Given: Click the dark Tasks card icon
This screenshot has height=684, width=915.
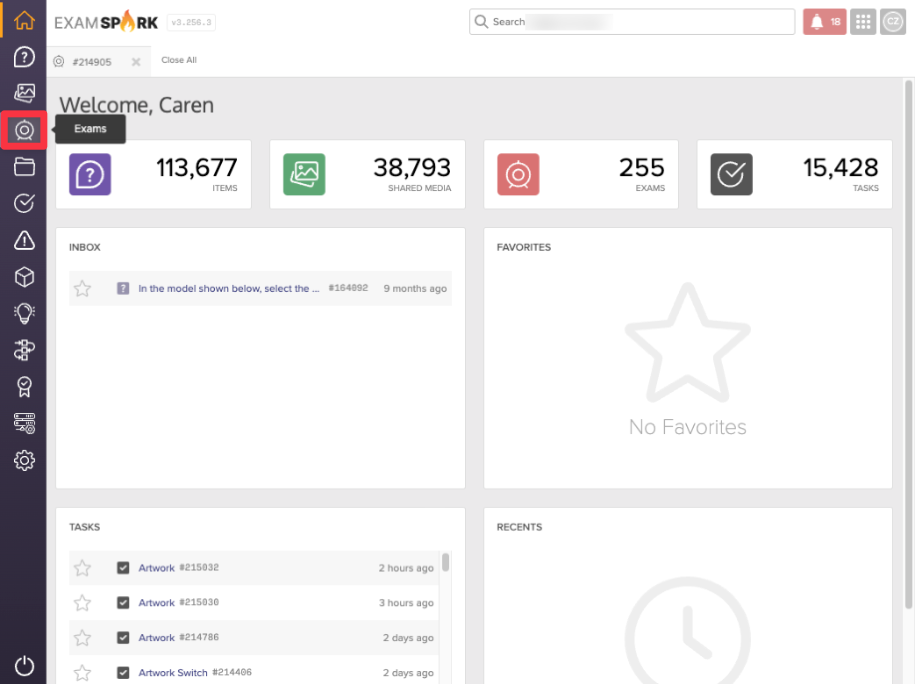Looking at the screenshot, I should (x=731, y=174).
